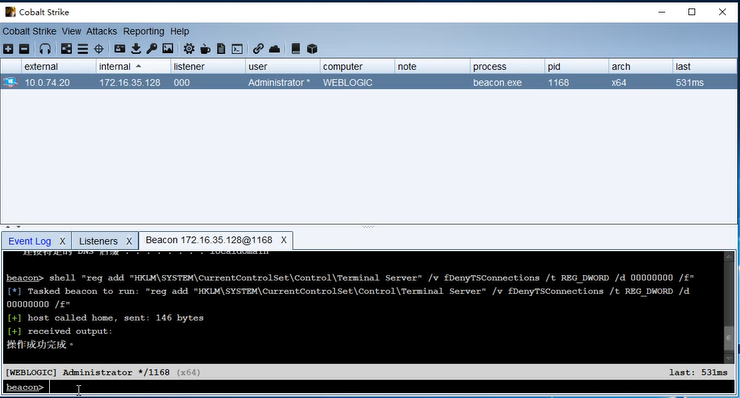This screenshot has width=740, height=398.
Task: Click the Connect to team server plus icon
Action: point(8,49)
